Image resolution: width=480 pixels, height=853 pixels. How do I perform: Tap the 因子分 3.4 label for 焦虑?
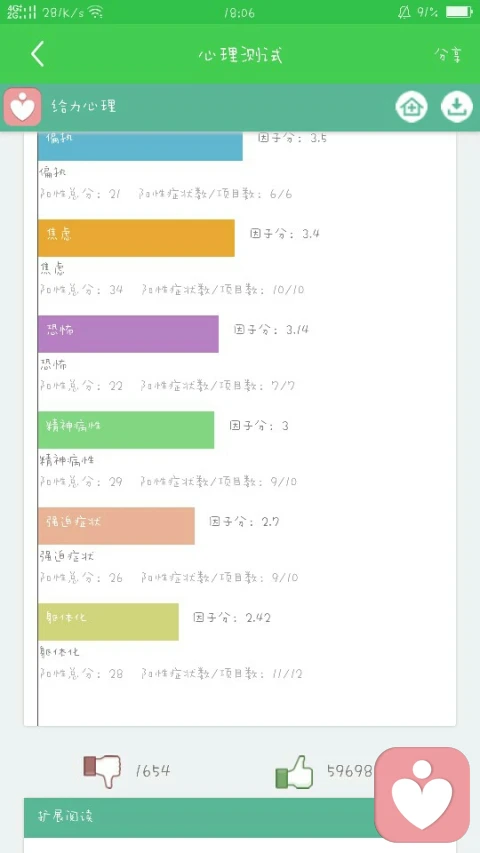[x=285, y=234]
